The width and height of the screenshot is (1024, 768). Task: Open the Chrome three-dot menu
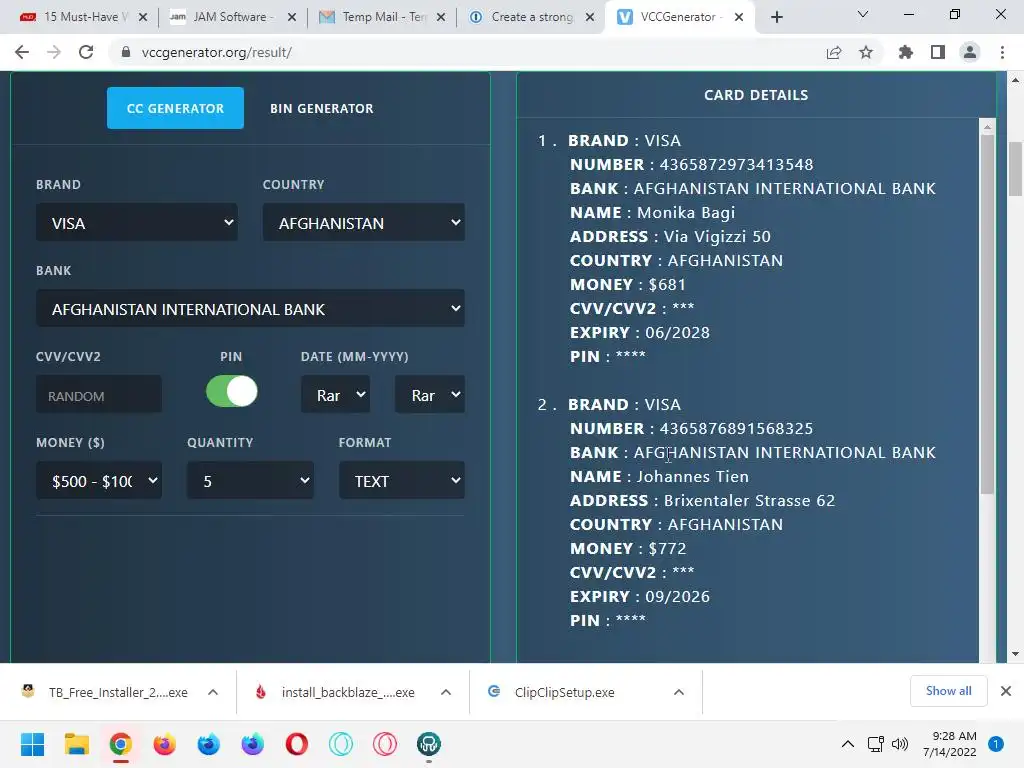pyautogui.click(x=1002, y=52)
